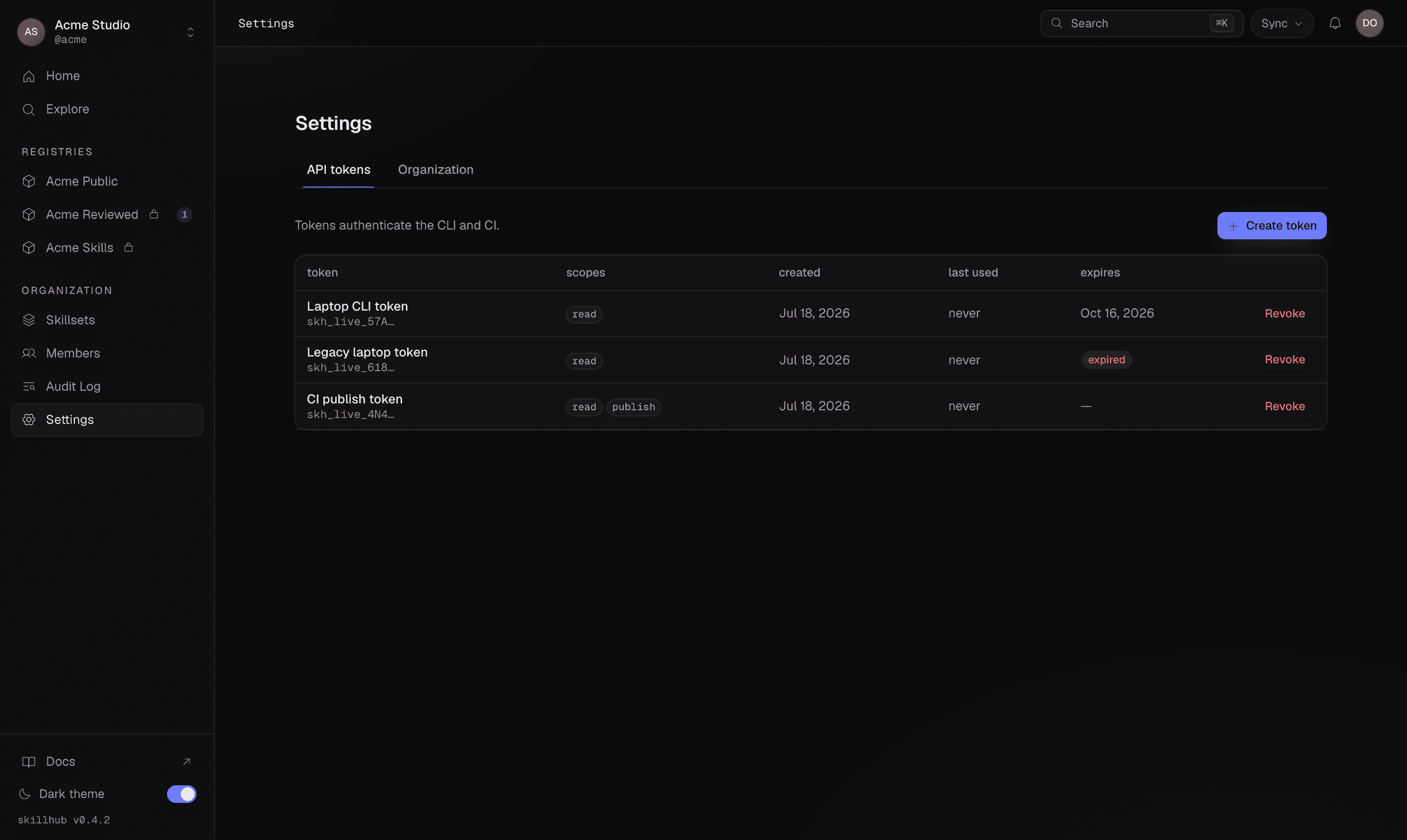Click the Search input field
1407x840 pixels.
tap(1141, 23)
